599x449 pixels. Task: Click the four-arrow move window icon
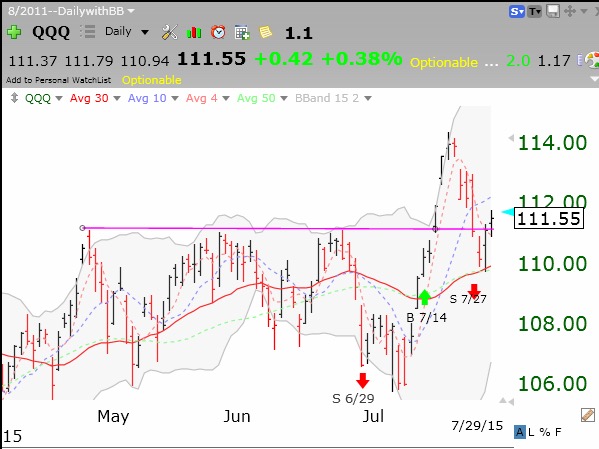click(x=570, y=11)
